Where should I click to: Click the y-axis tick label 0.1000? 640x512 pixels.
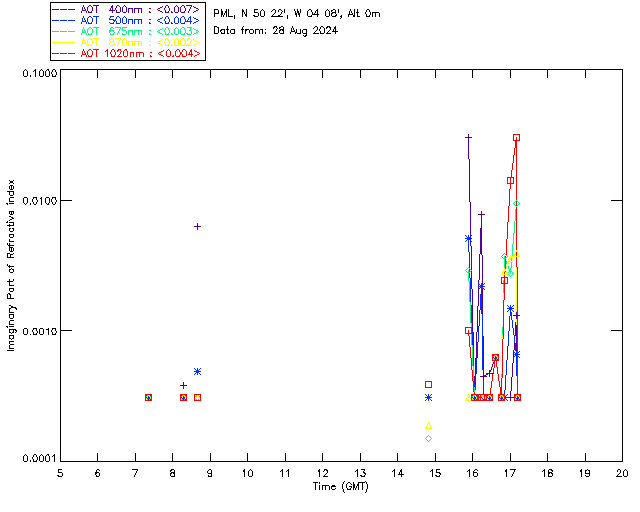tap(40, 73)
